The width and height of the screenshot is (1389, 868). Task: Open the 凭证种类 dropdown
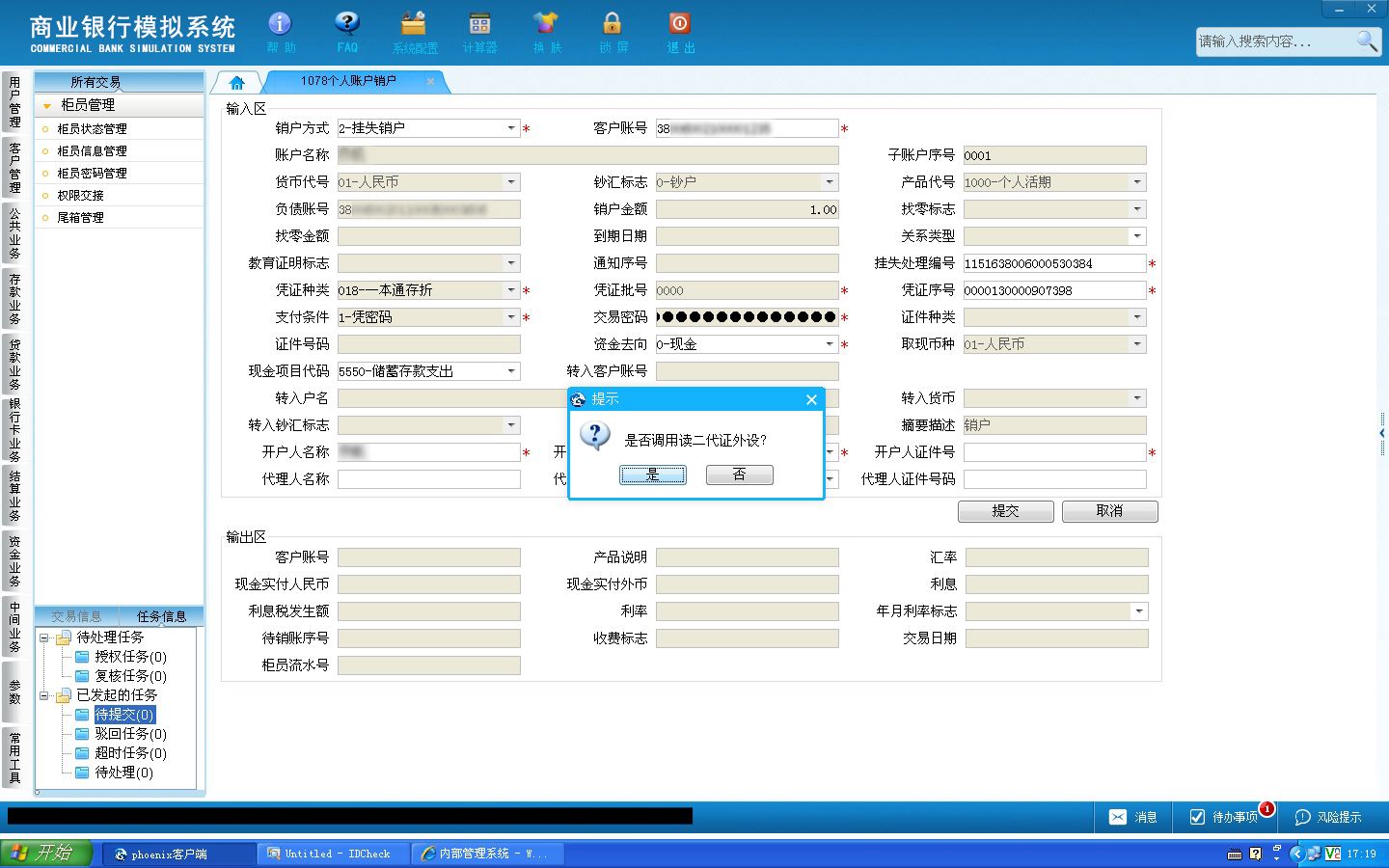coord(511,290)
